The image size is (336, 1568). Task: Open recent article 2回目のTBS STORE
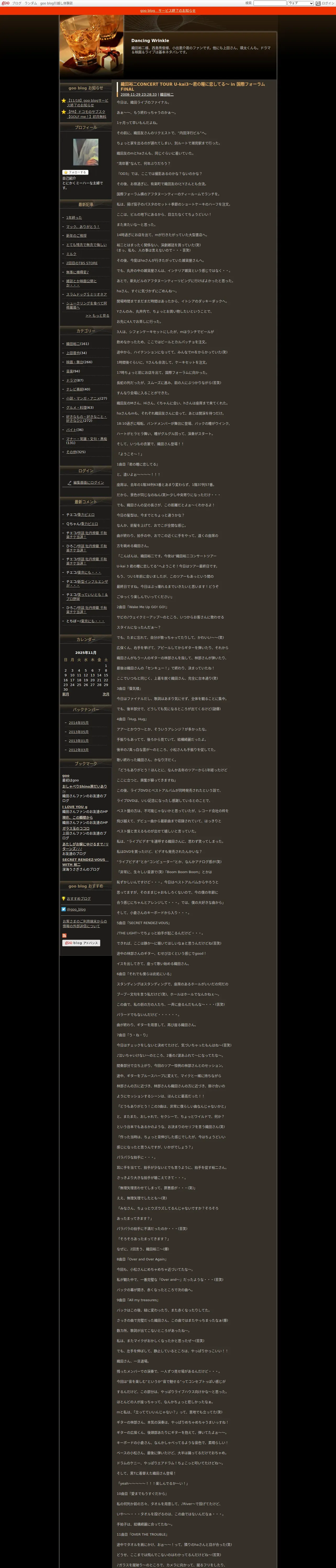82,263
